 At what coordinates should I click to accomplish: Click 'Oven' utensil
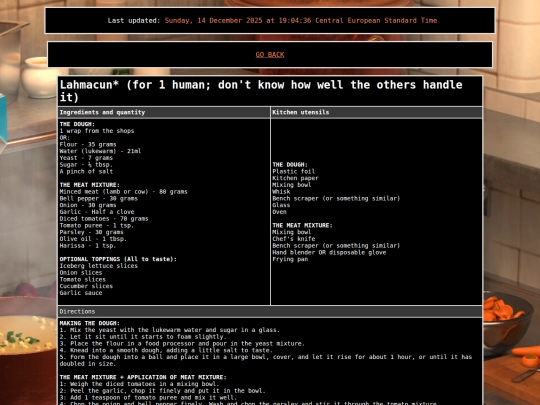279,212
